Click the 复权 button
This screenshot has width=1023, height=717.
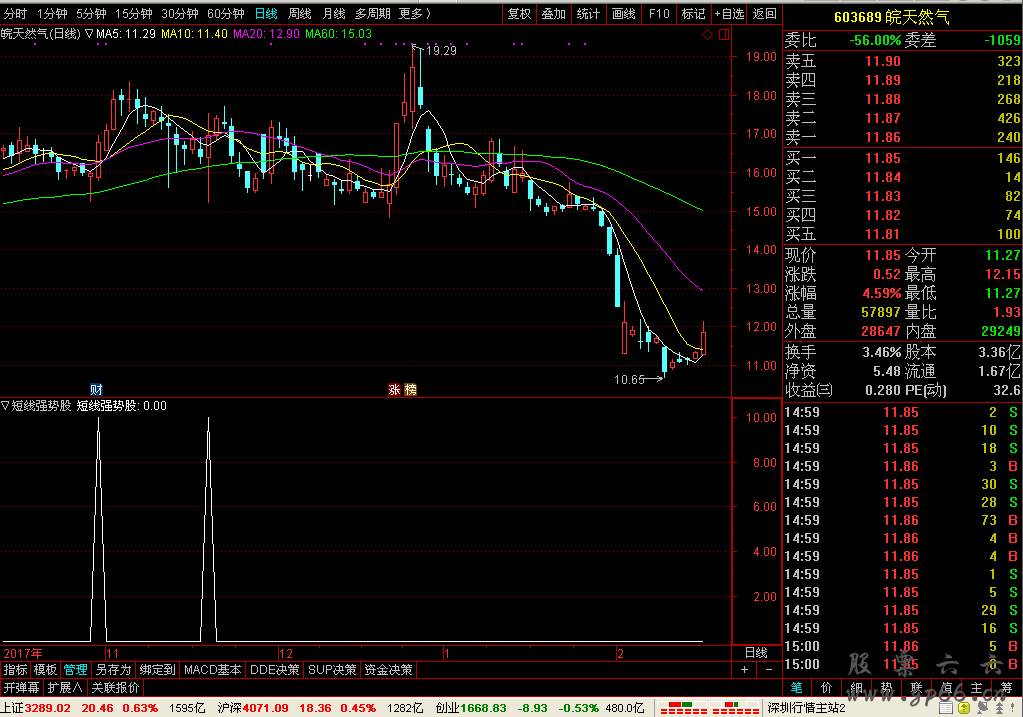(x=519, y=14)
